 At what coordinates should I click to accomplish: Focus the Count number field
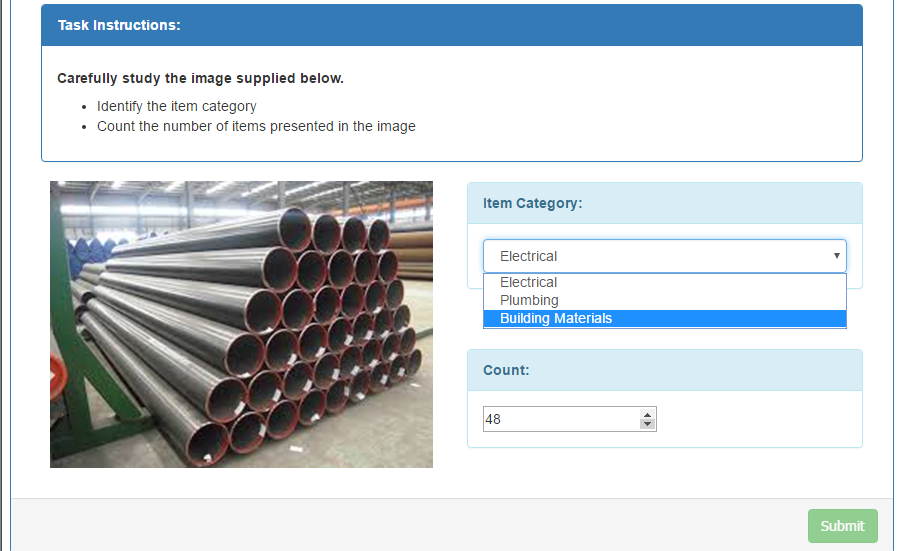point(561,419)
